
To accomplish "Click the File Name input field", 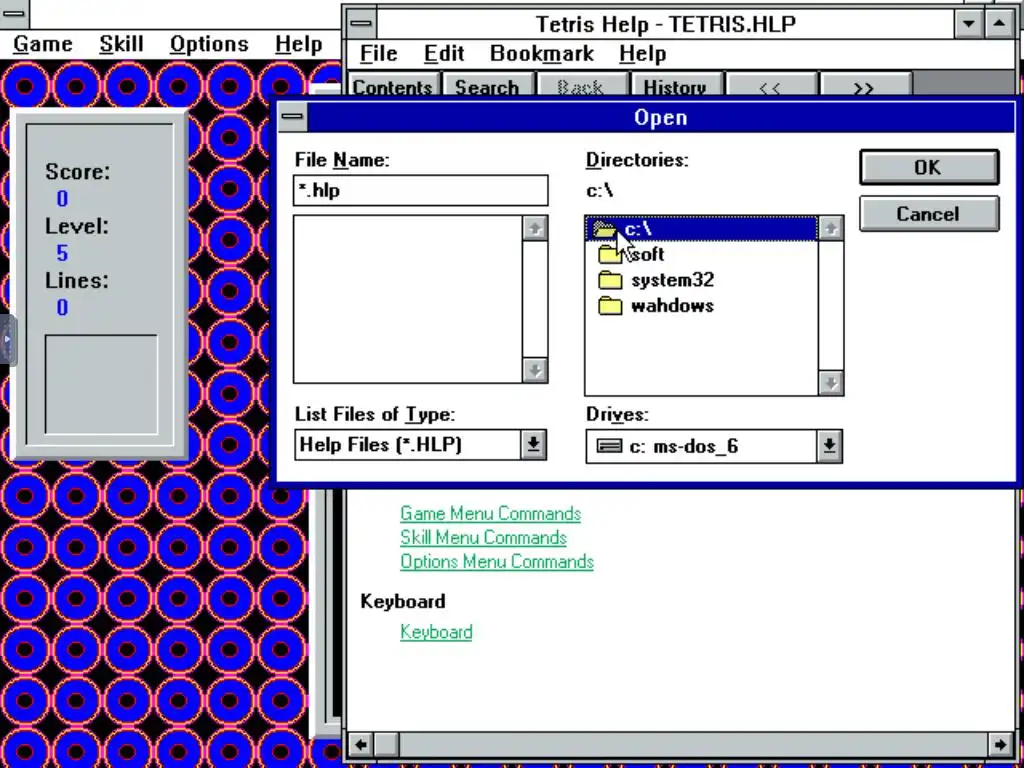I will tap(421, 191).
